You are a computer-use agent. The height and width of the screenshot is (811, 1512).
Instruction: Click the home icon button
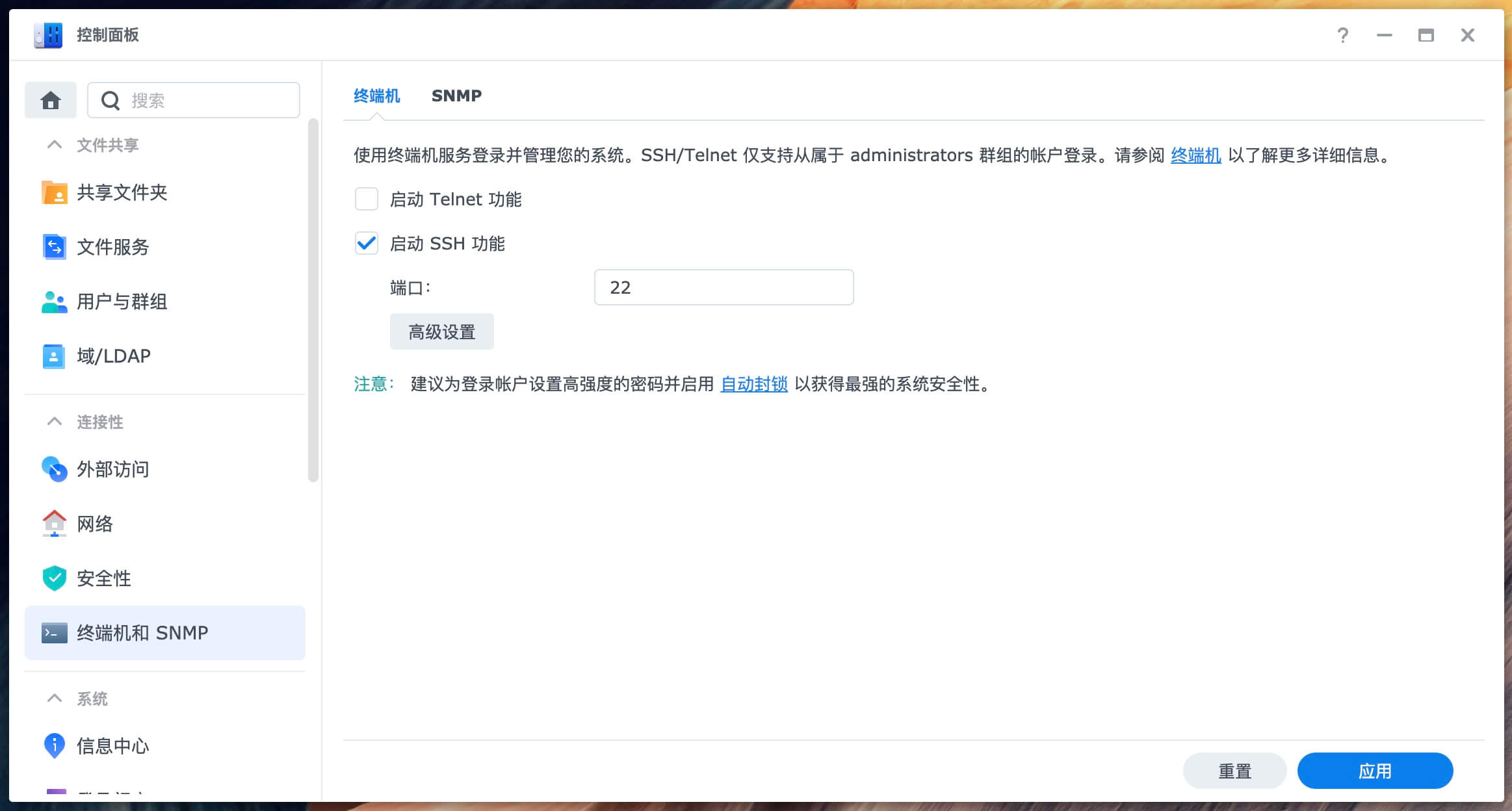(x=51, y=100)
